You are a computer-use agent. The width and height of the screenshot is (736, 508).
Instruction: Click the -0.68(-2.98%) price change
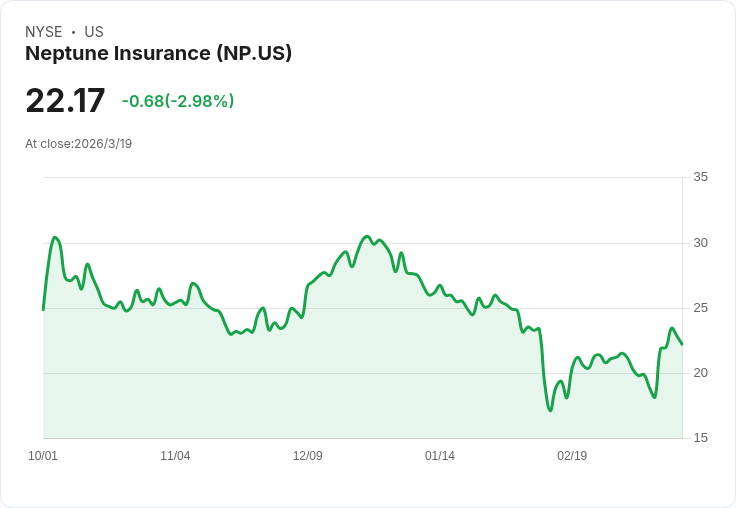point(178,101)
